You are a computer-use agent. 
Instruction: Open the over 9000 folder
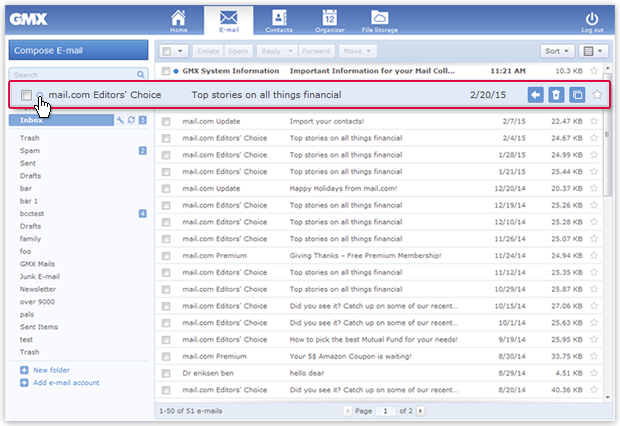click(x=37, y=301)
